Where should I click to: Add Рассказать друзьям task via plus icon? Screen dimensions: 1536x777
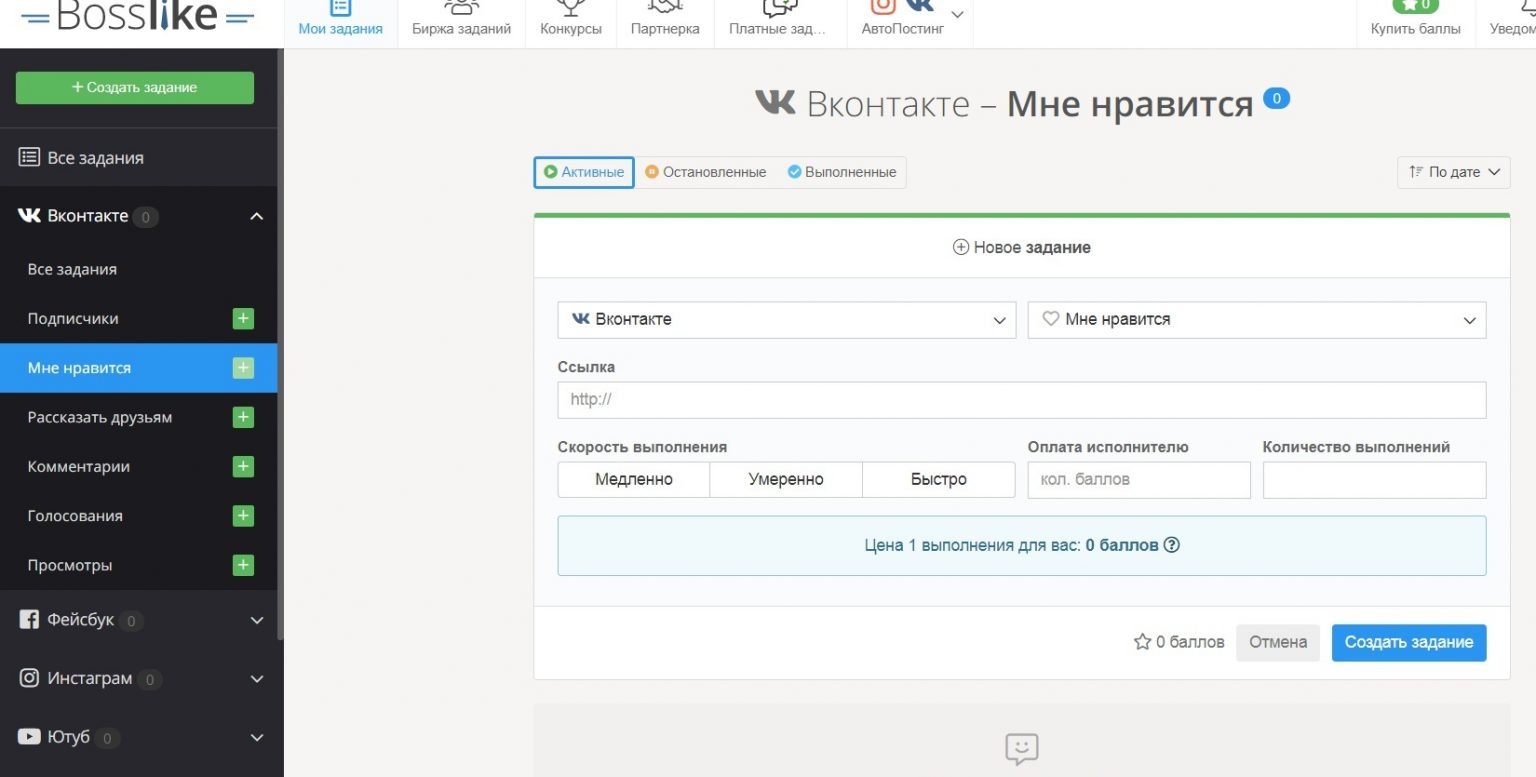point(243,417)
